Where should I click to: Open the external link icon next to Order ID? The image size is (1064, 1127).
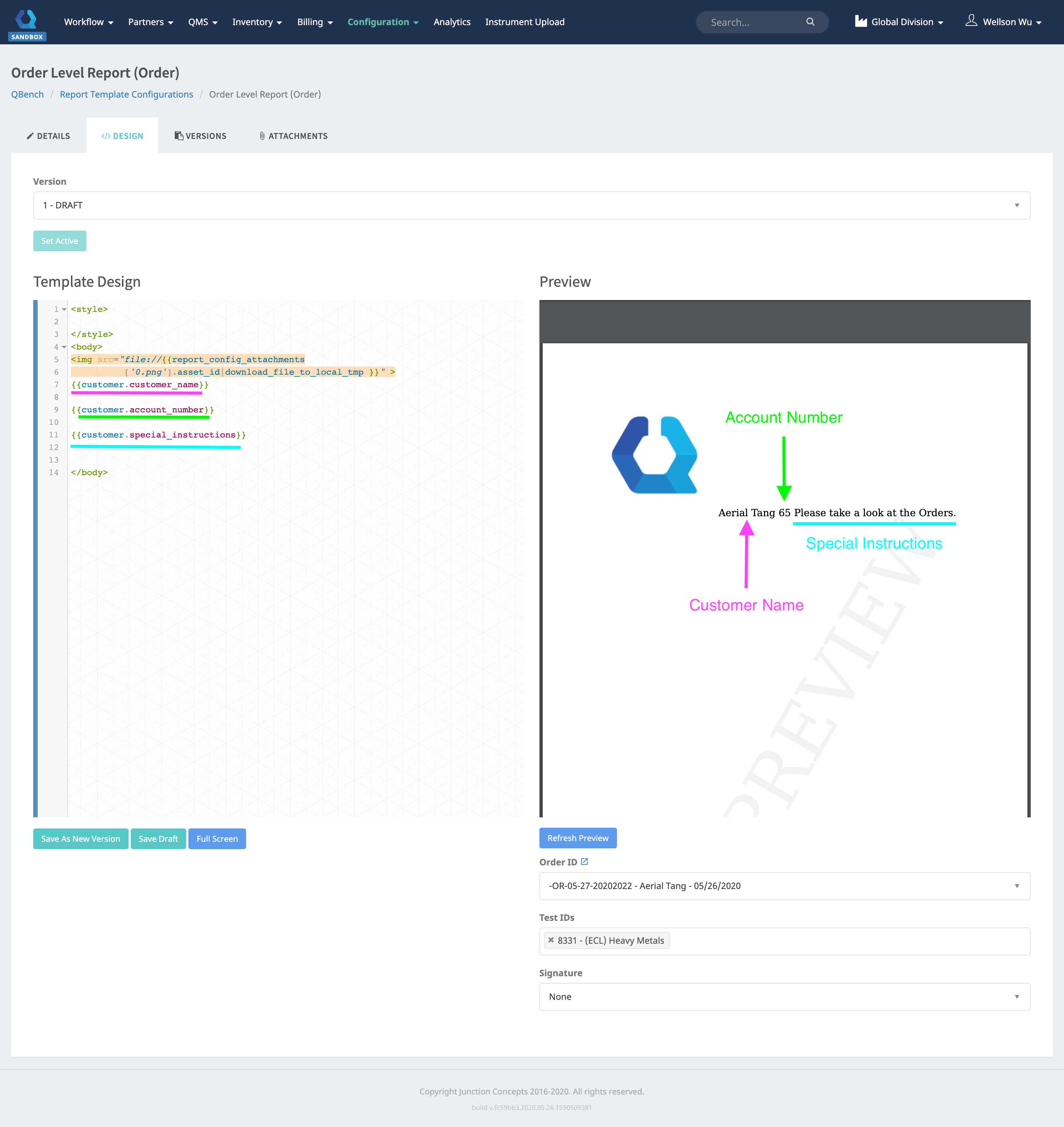tap(585, 862)
